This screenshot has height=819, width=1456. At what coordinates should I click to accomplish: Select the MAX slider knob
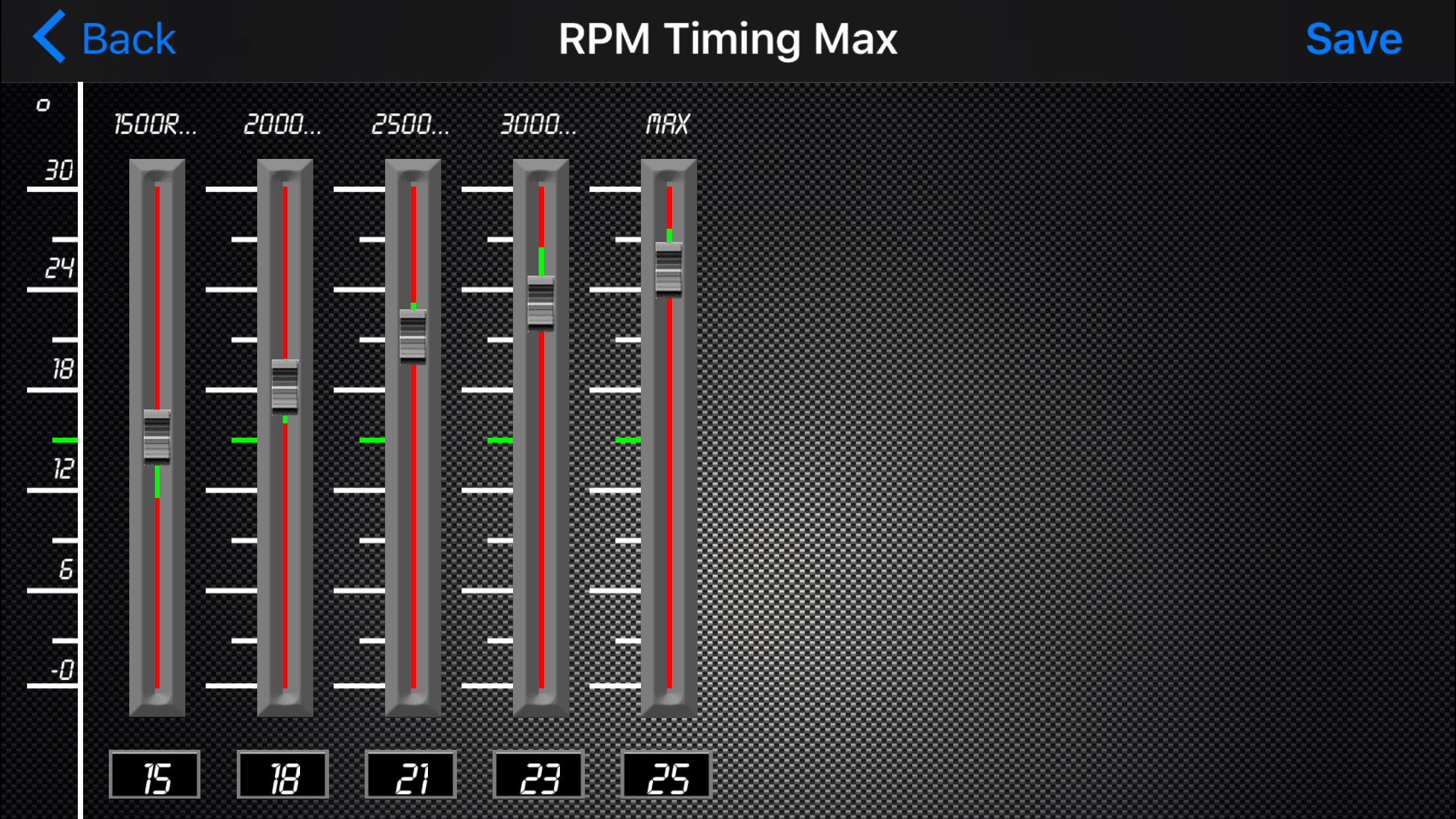pyautogui.click(x=669, y=269)
